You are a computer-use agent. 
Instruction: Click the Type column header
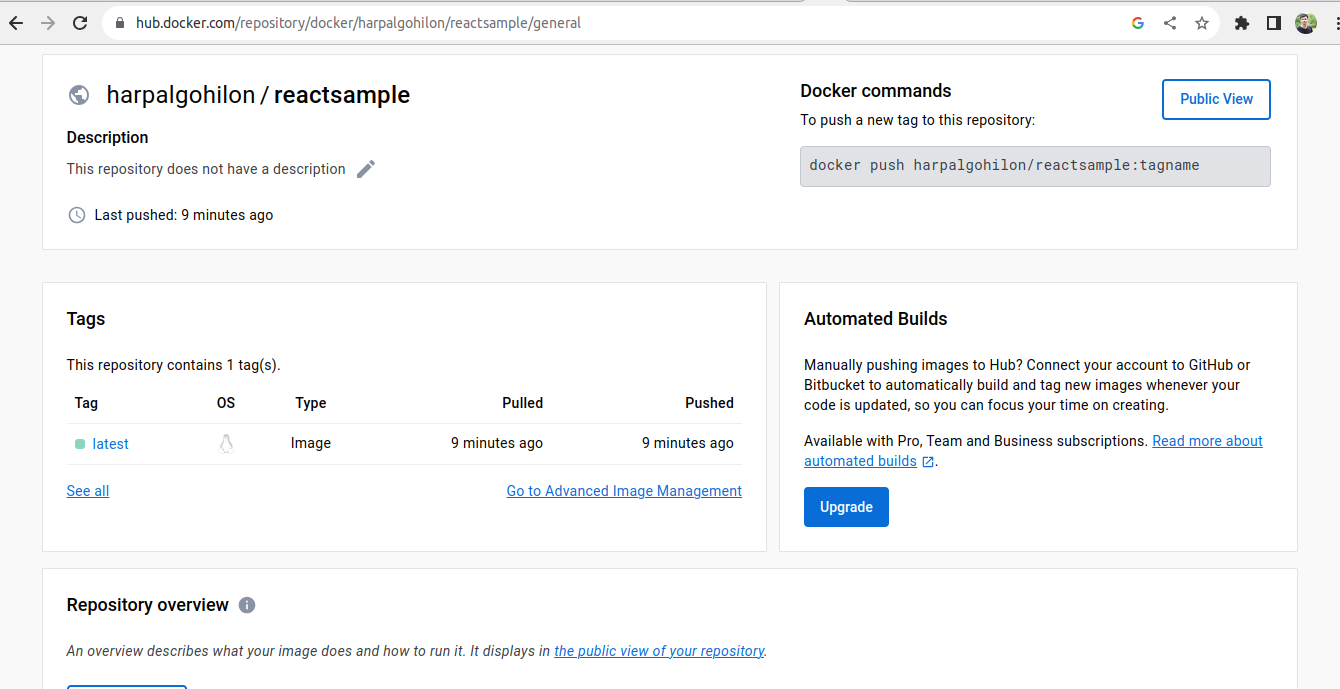point(311,403)
